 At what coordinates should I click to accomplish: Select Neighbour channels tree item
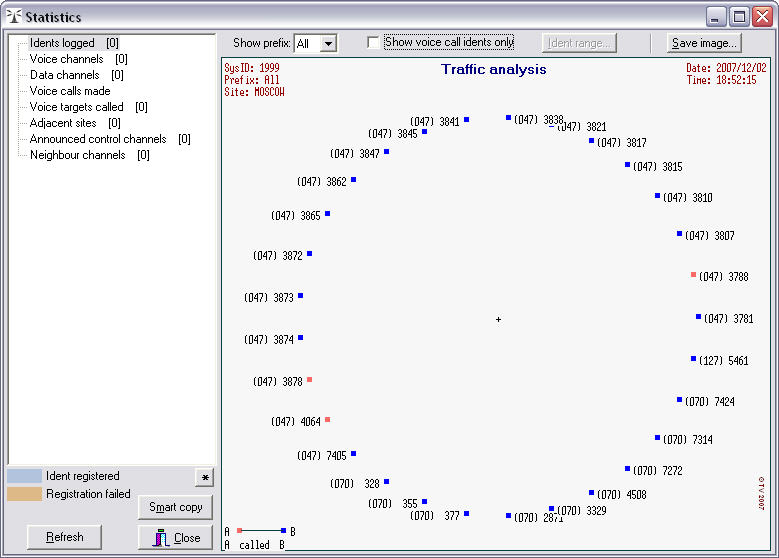tap(89, 155)
